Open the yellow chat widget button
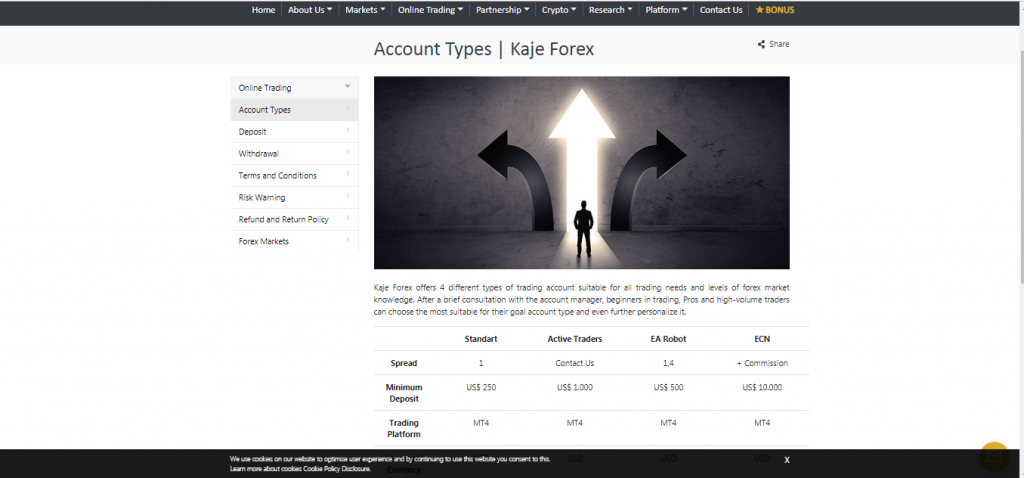This screenshot has width=1024, height=478. pos(994,456)
